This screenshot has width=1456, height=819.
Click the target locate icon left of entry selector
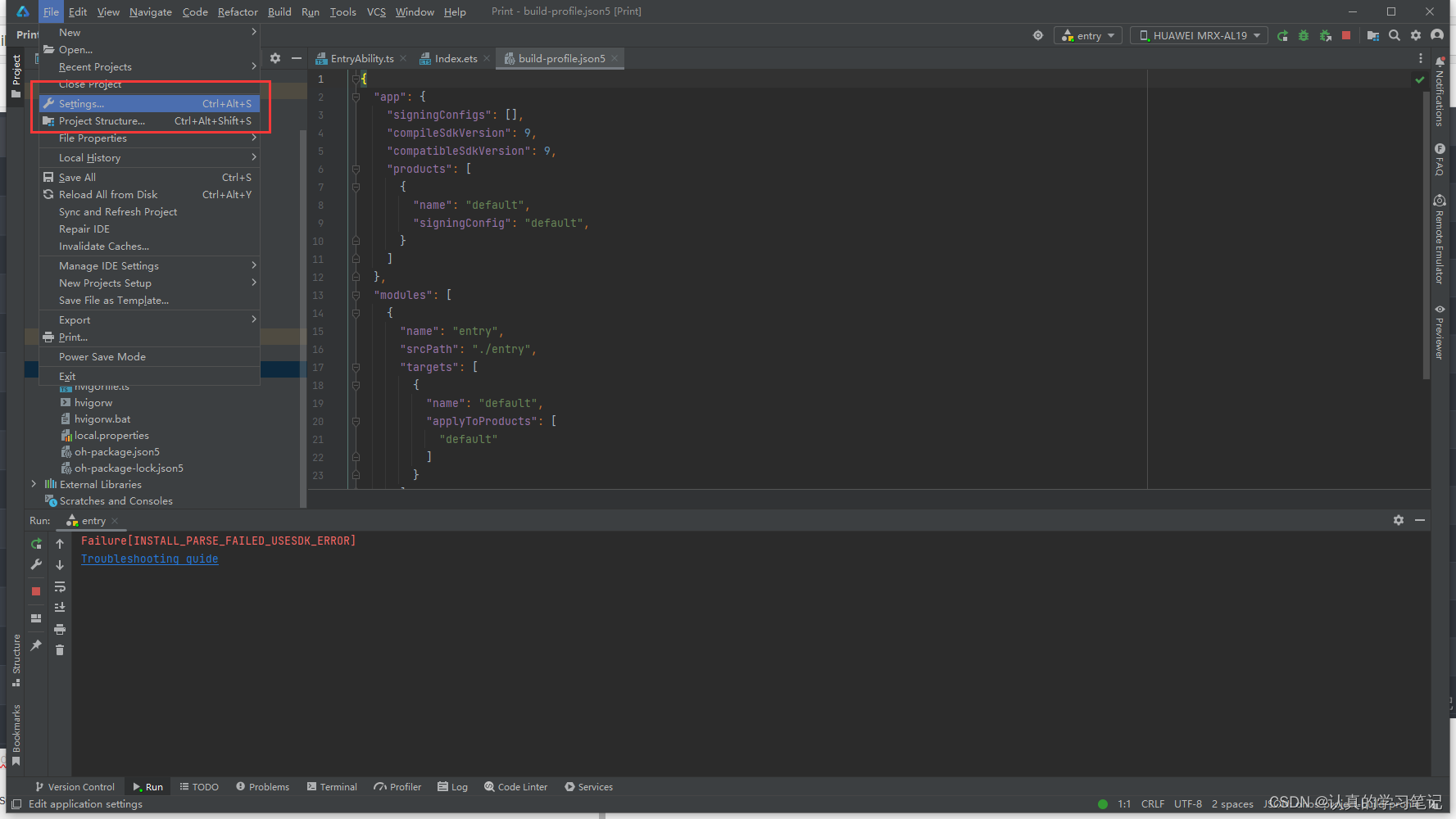(x=1038, y=36)
